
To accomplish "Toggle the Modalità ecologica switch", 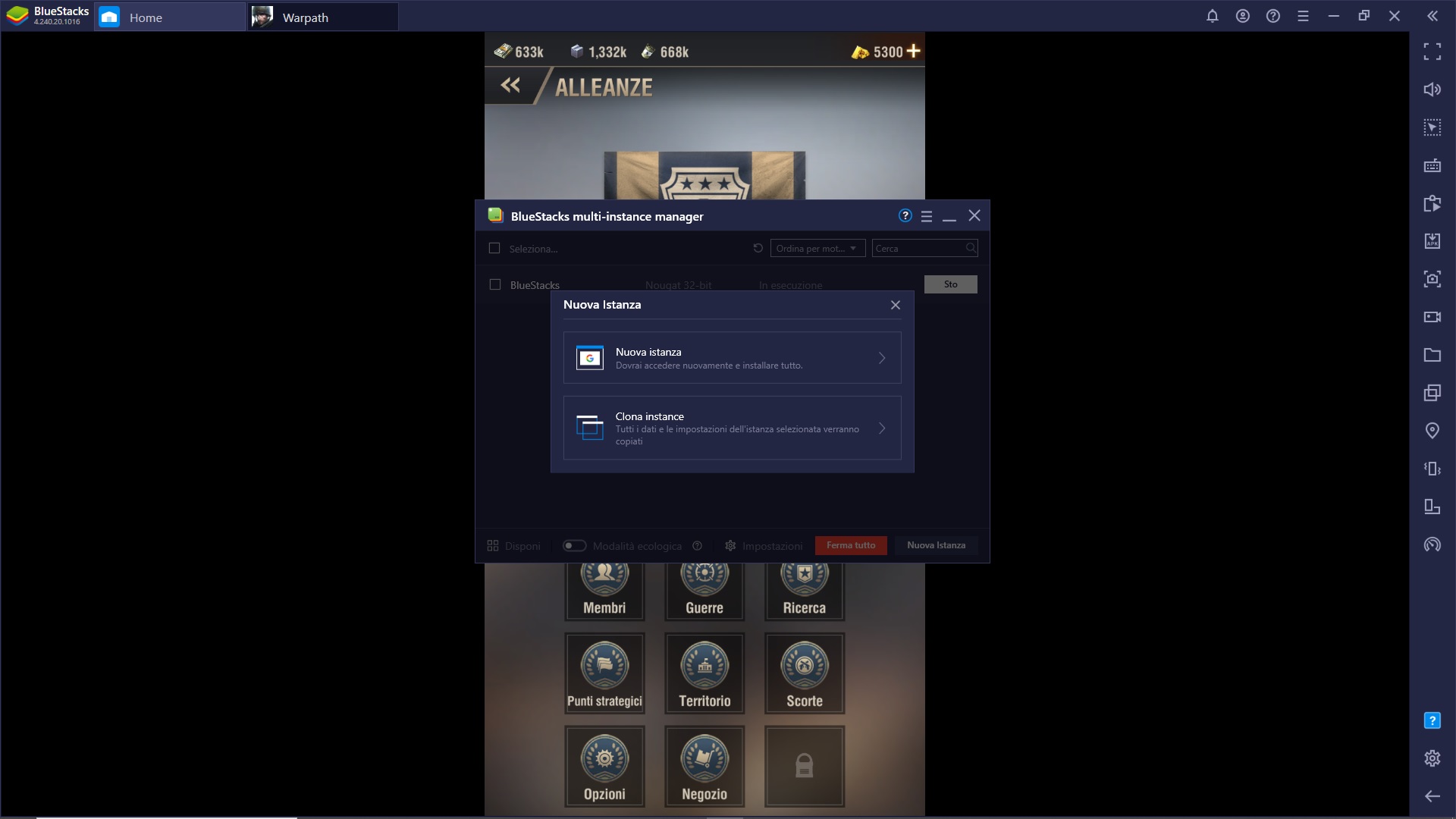I will click(x=574, y=545).
